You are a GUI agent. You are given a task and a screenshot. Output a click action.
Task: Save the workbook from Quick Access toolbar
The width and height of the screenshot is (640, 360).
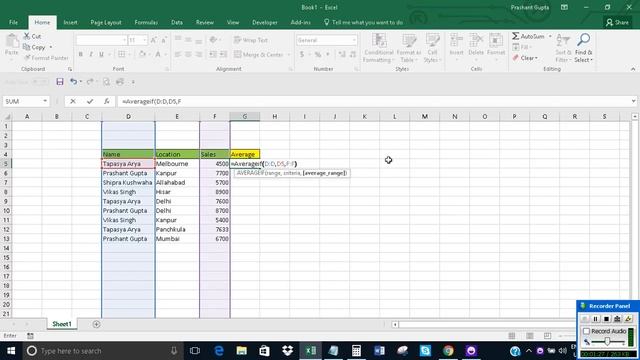click(x=60, y=82)
